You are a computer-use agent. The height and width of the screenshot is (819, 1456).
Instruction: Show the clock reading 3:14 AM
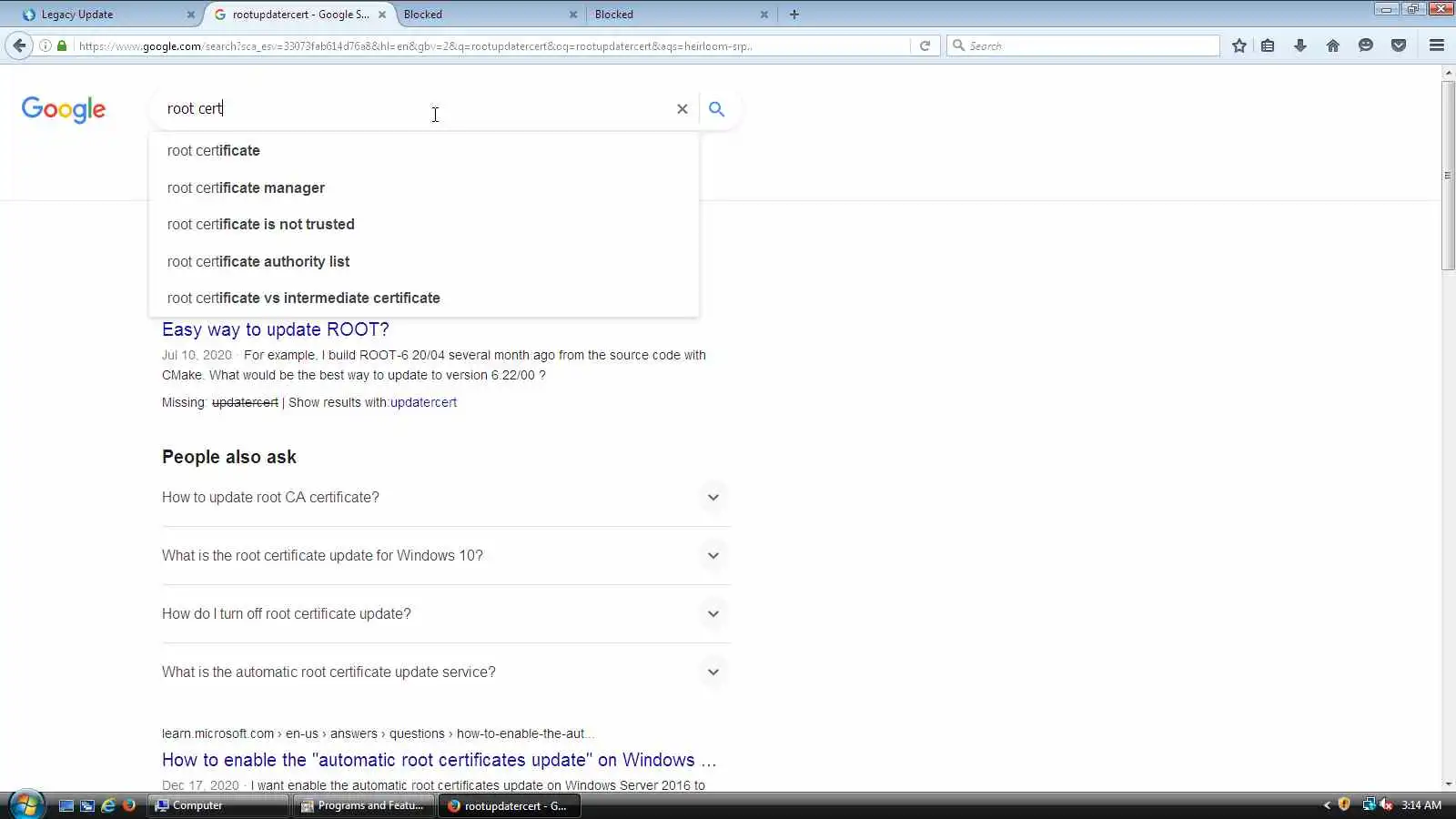pos(1421,805)
